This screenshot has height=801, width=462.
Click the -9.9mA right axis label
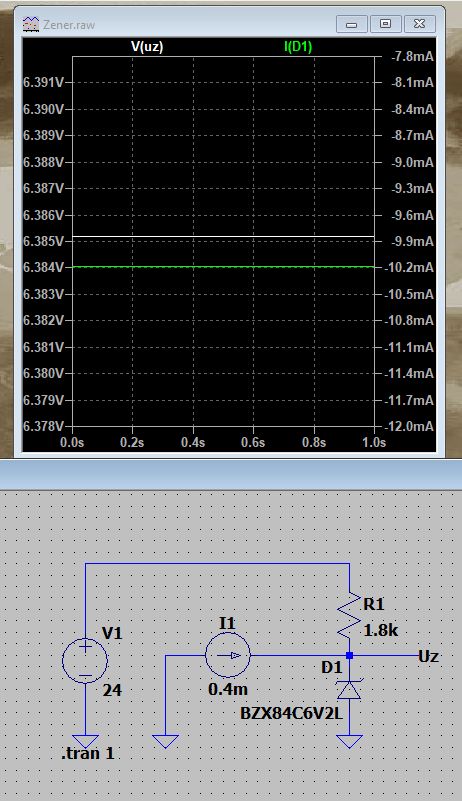pyautogui.click(x=412, y=241)
